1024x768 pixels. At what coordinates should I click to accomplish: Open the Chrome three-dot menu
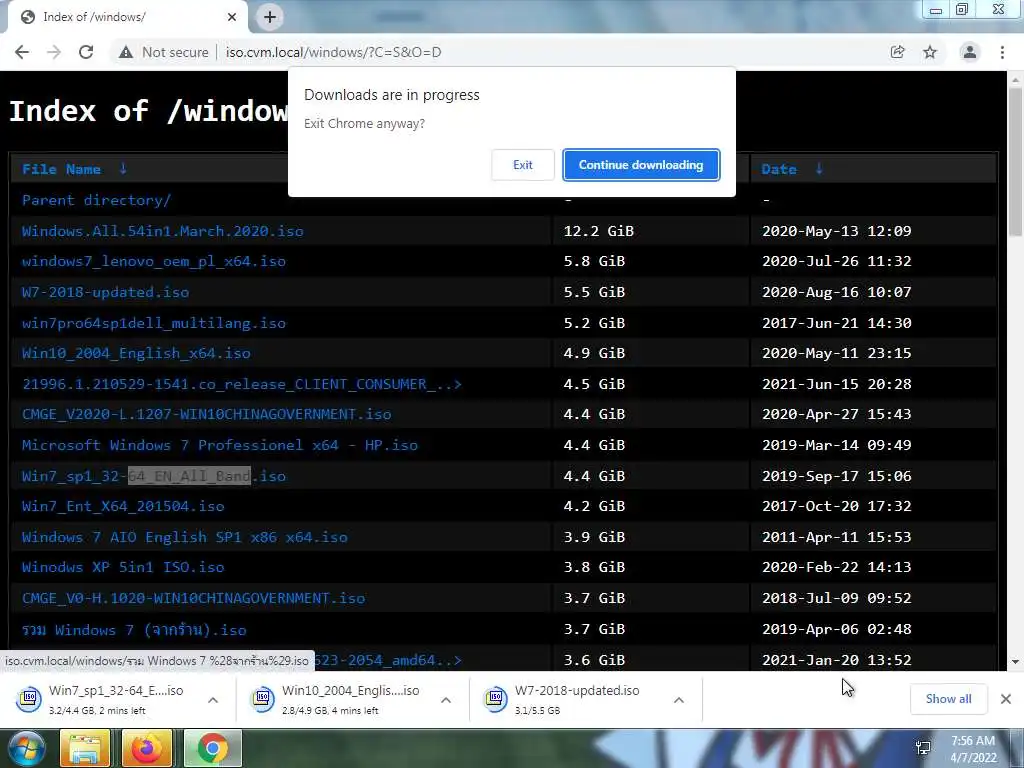pyautogui.click(x=1002, y=52)
